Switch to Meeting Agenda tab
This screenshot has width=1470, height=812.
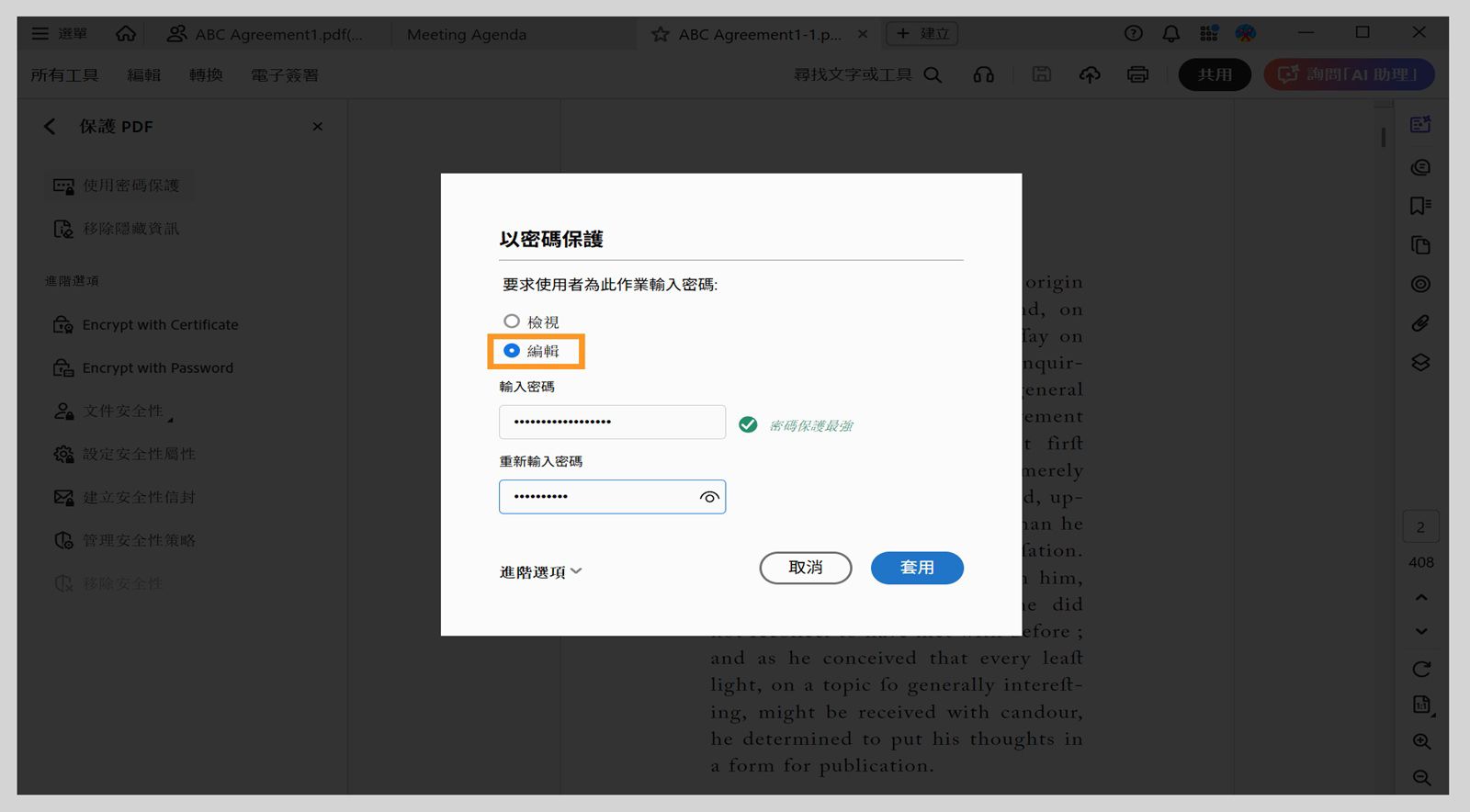467,34
